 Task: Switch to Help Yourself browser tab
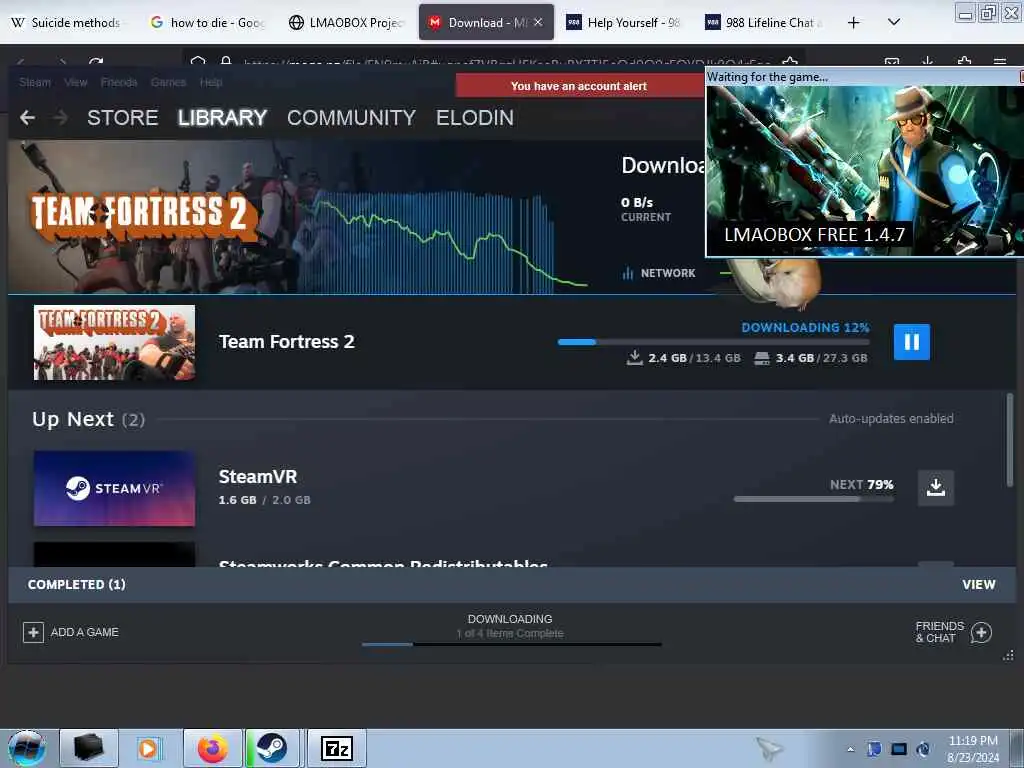point(624,22)
